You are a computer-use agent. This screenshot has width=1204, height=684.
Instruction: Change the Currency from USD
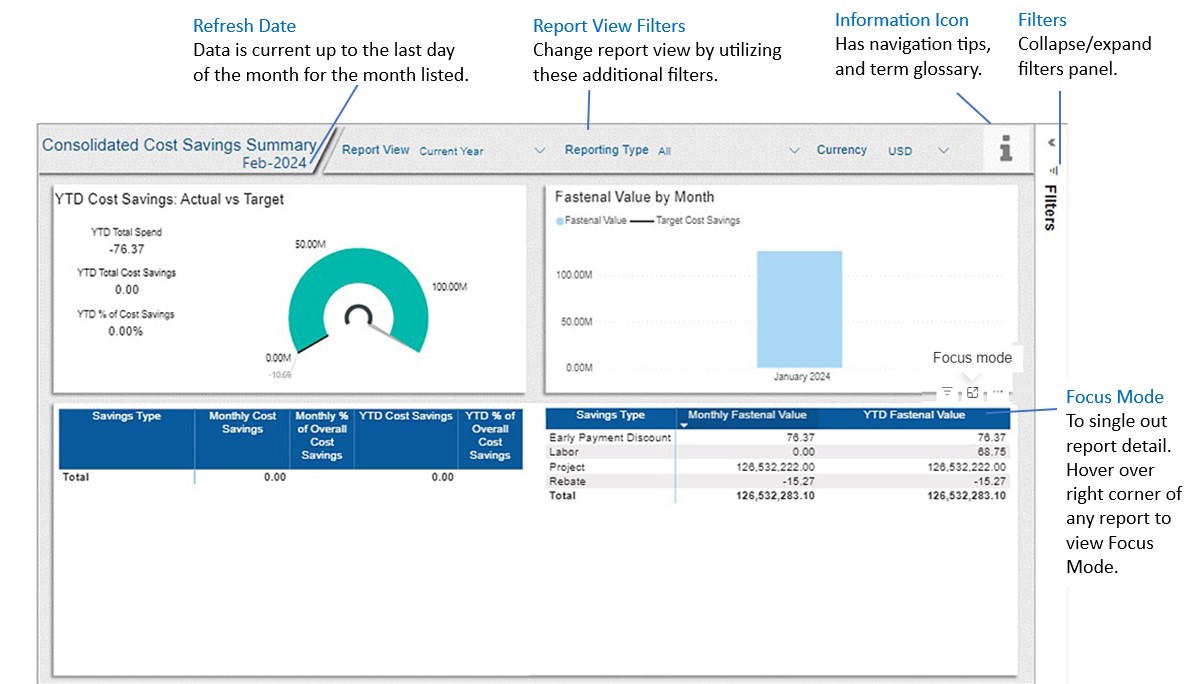pyautogui.click(x=941, y=150)
